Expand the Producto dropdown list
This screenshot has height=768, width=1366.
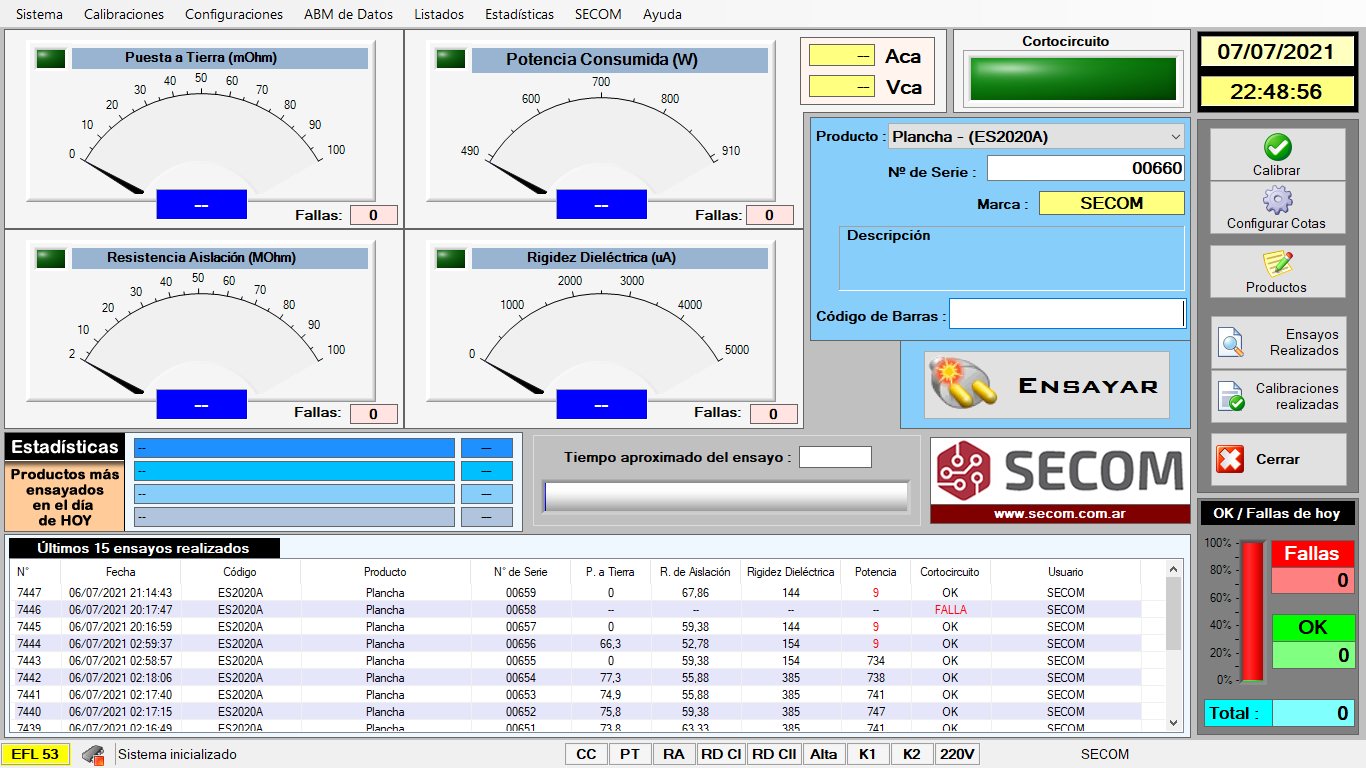tap(1175, 136)
